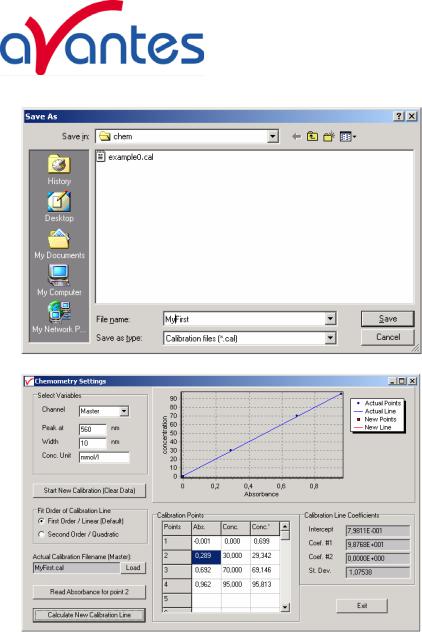Open History in Save As sidebar
Image resolution: width=422 pixels, height=632 pixels.
coord(59,170)
